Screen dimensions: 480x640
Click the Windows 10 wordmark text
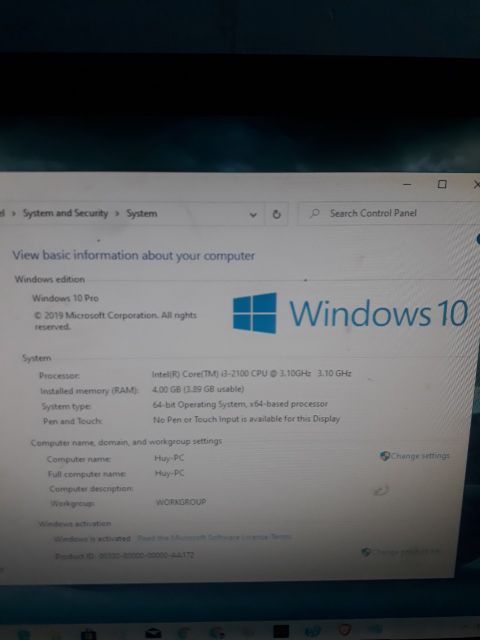tap(378, 313)
